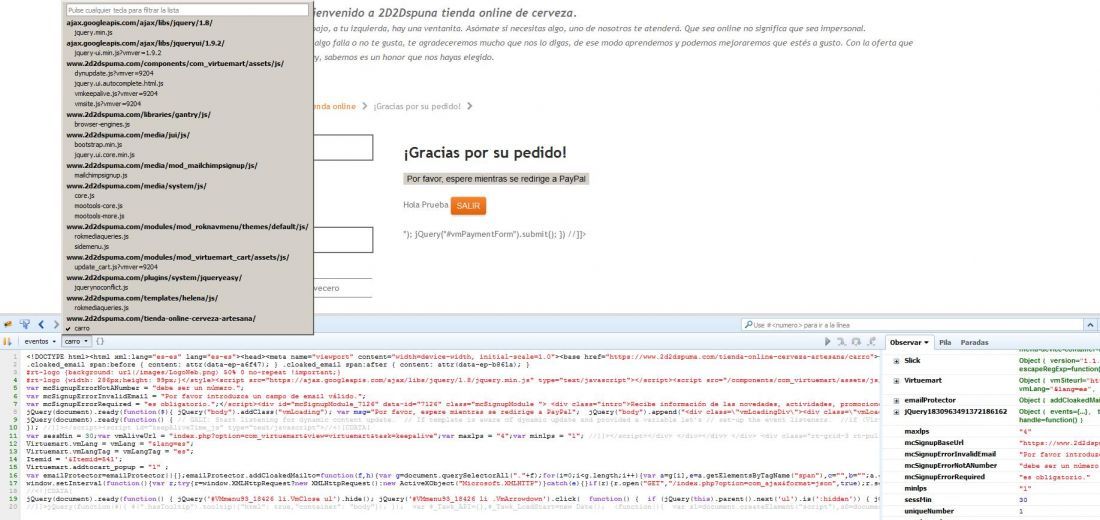This screenshot has width=1100, height=520.
Task: Open the Observar tab dropdown arrow
Action: (927, 342)
